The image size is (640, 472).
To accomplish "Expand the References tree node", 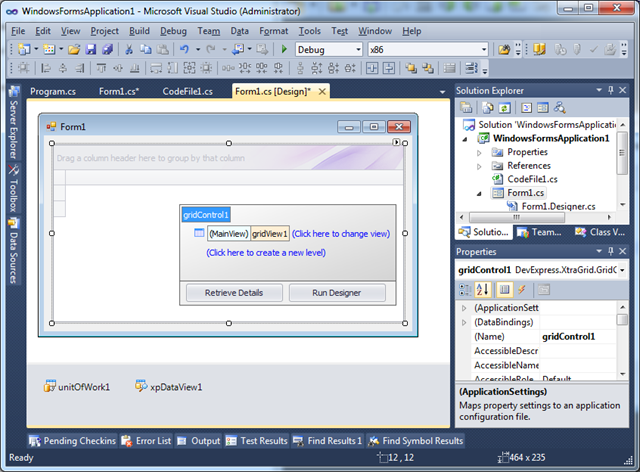I will (479, 166).
